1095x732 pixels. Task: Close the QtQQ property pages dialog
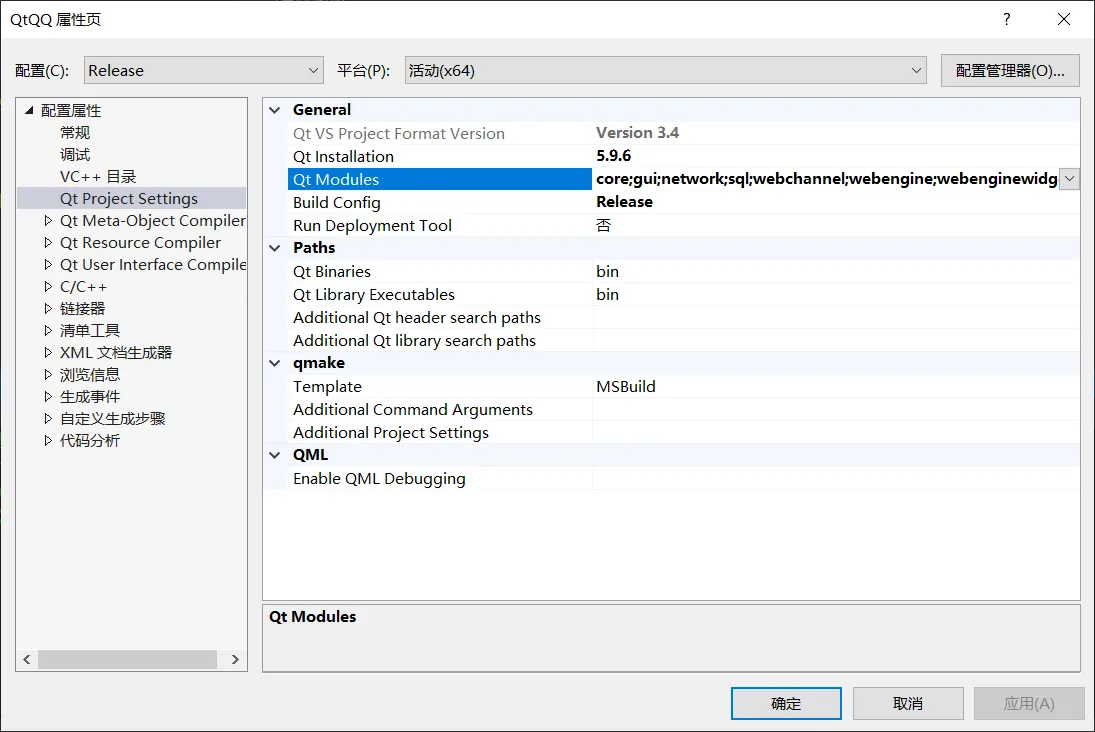pyautogui.click(x=1064, y=19)
